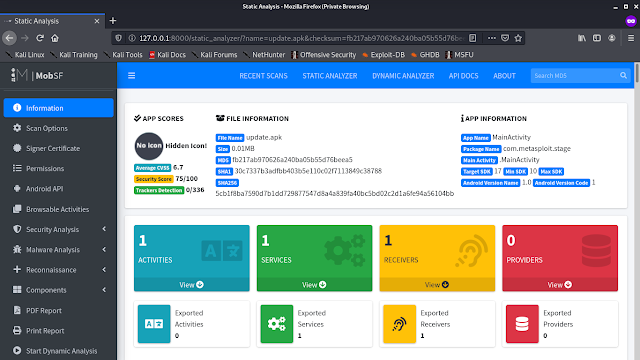This screenshot has height=360, width=640.
Task: Expand Malware Analysis chevron
Action: pyautogui.click(x=104, y=249)
